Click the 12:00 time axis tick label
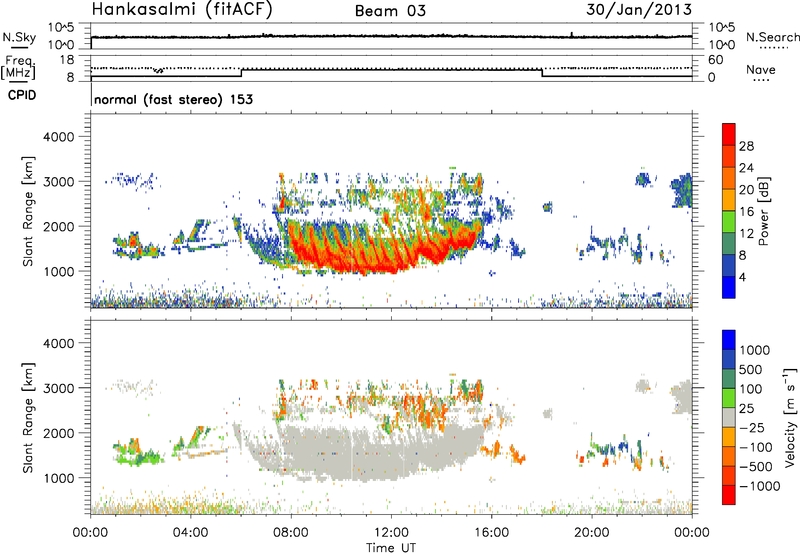 click(391, 533)
